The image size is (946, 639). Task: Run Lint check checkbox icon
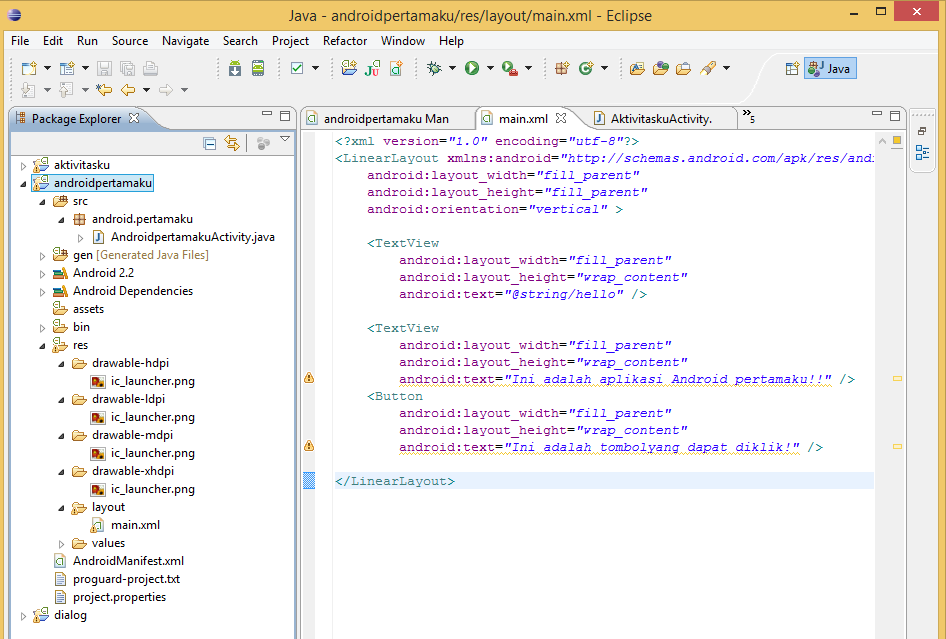[297, 68]
